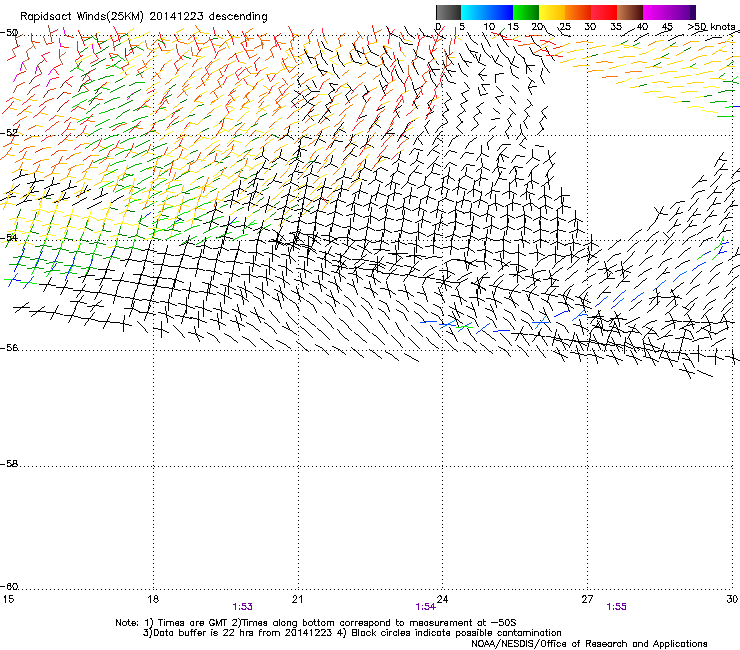740x650 pixels.
Task: Click the 'Times are GMT' note line
Action: 316,623
